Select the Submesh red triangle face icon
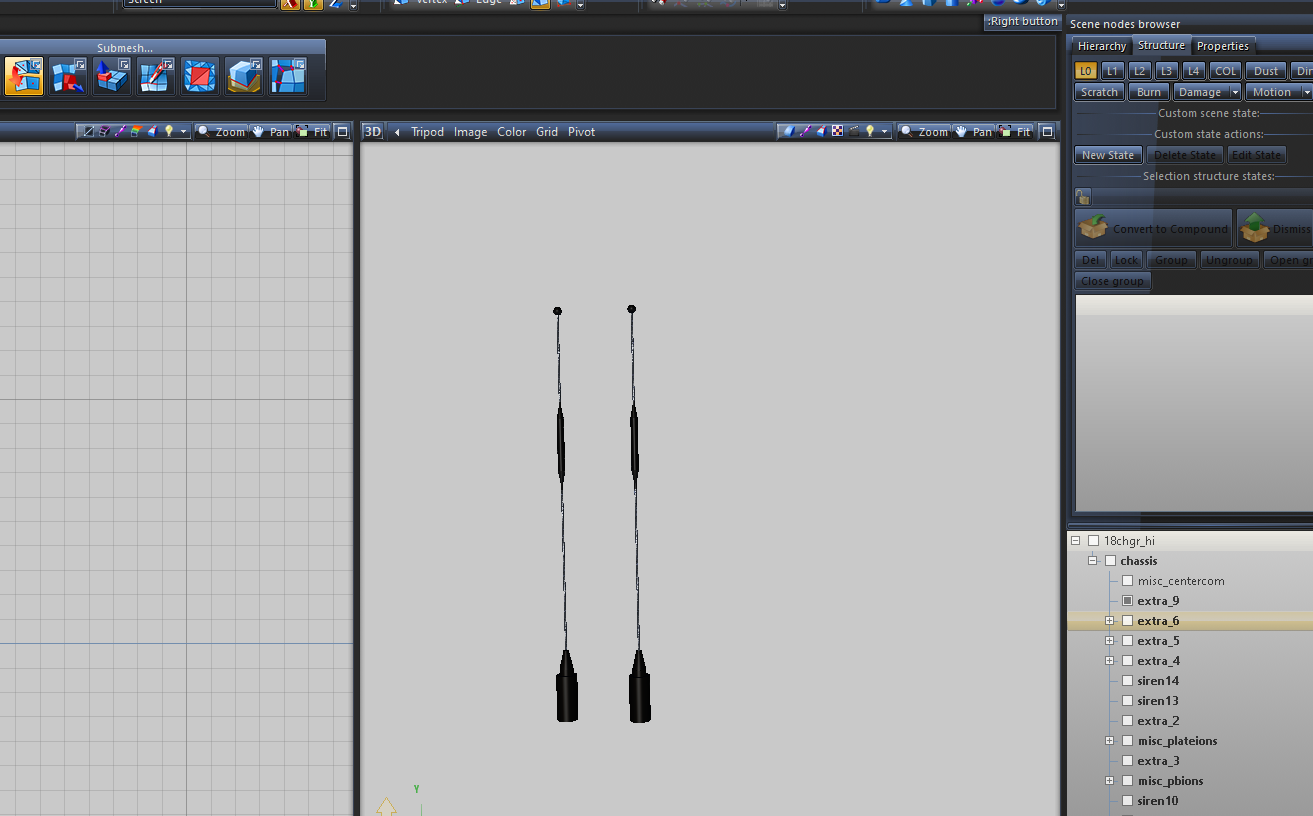 tap(200, 76)
